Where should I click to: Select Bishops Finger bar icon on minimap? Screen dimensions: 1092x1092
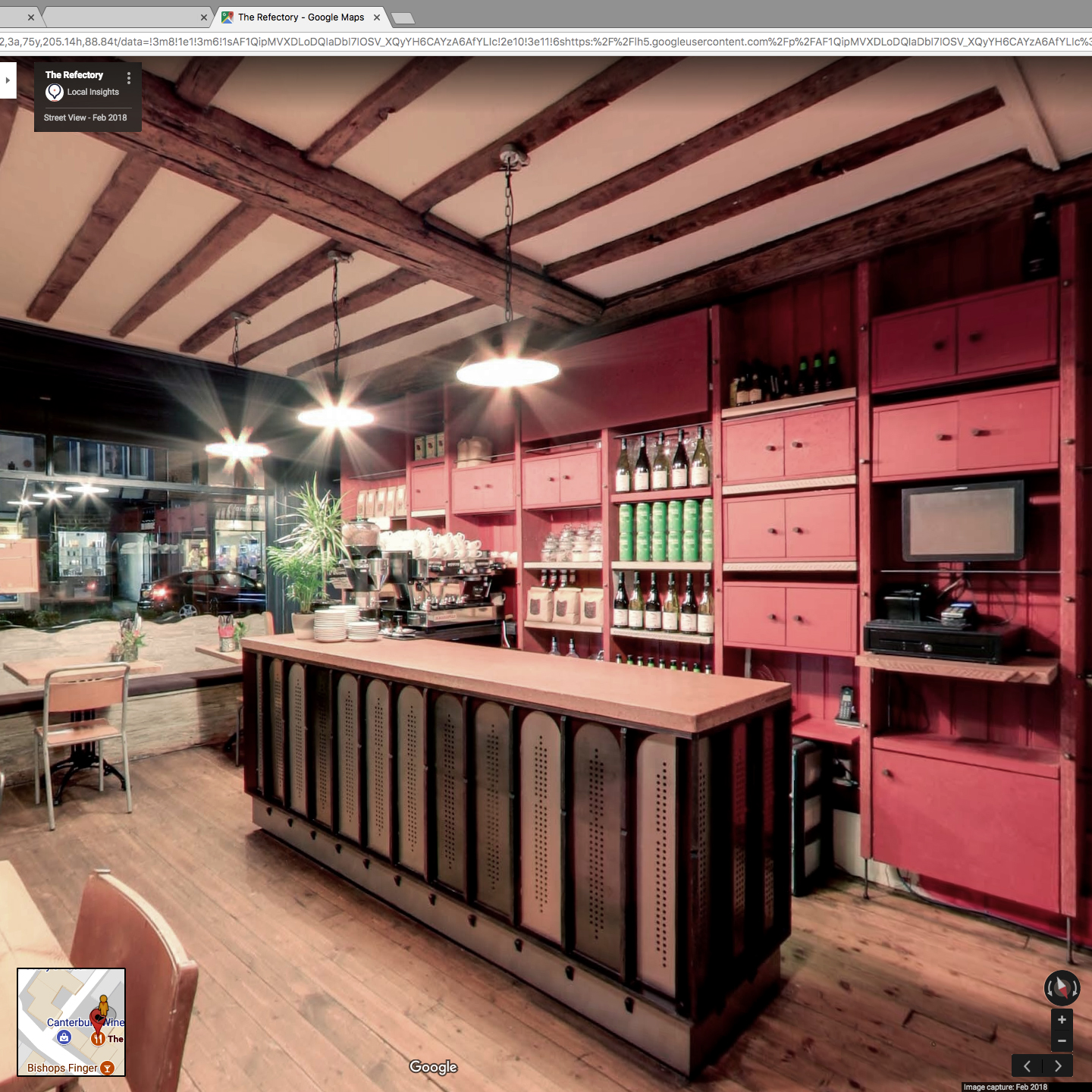(108, 1068)
